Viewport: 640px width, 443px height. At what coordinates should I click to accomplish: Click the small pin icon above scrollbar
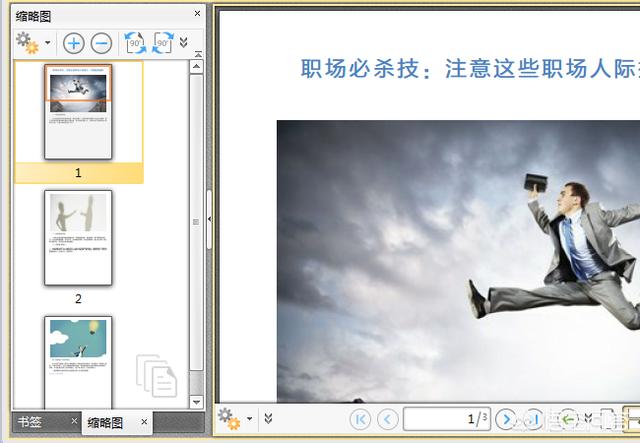point(198,54)
